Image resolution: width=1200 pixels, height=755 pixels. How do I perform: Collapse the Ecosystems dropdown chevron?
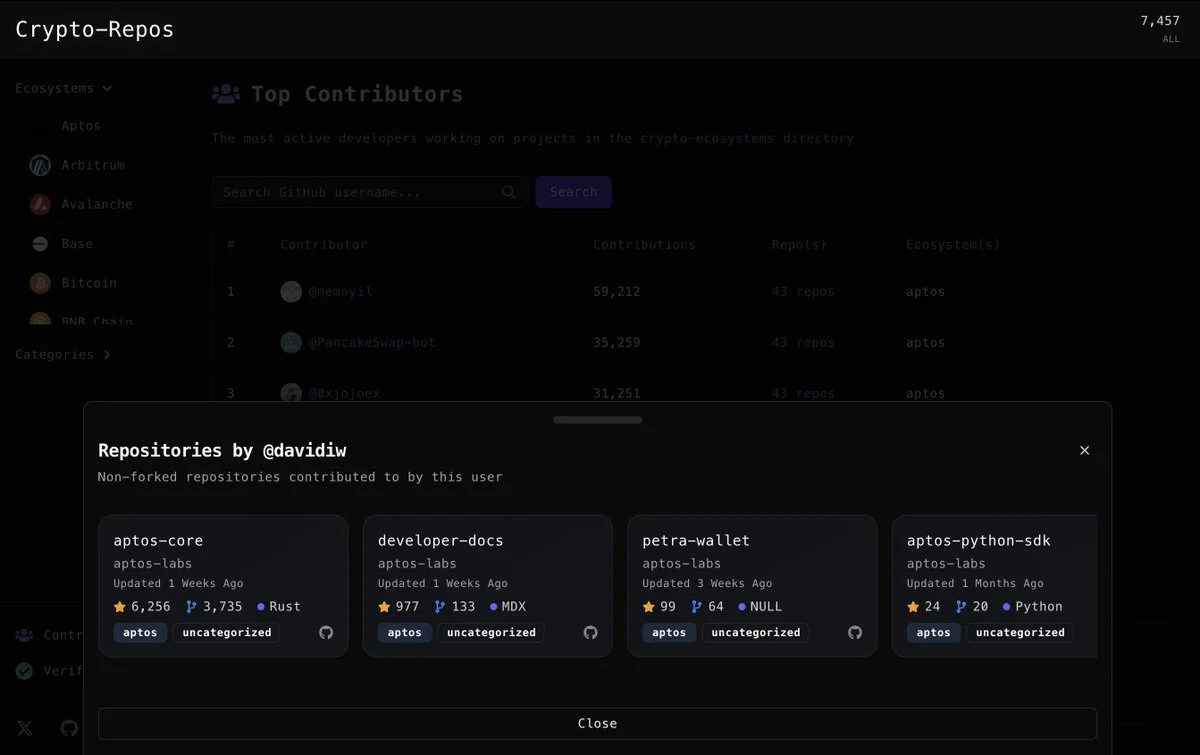tap(107, 88)
